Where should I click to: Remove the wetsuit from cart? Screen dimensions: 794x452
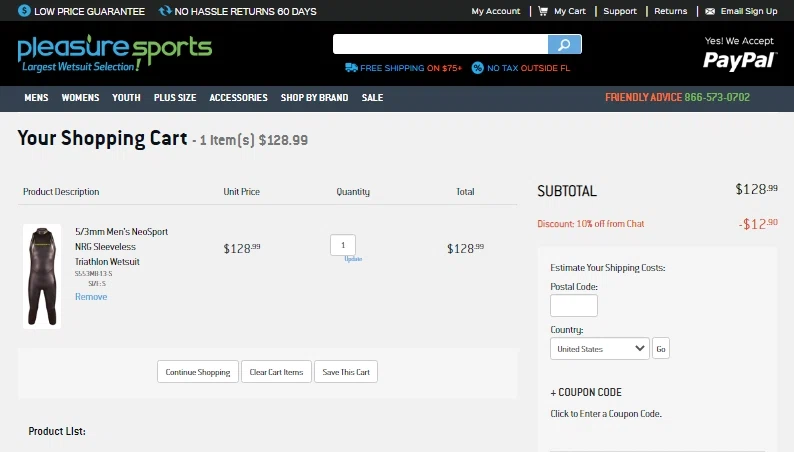click(x=91, y=297)
